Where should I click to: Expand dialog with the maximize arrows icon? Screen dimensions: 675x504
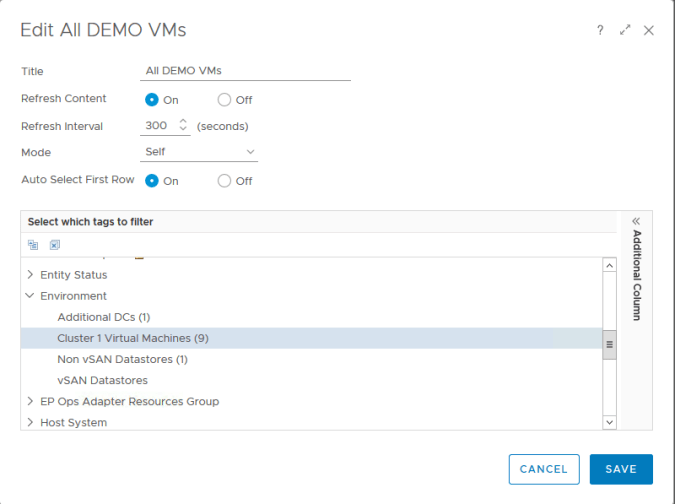click(625, 30)
